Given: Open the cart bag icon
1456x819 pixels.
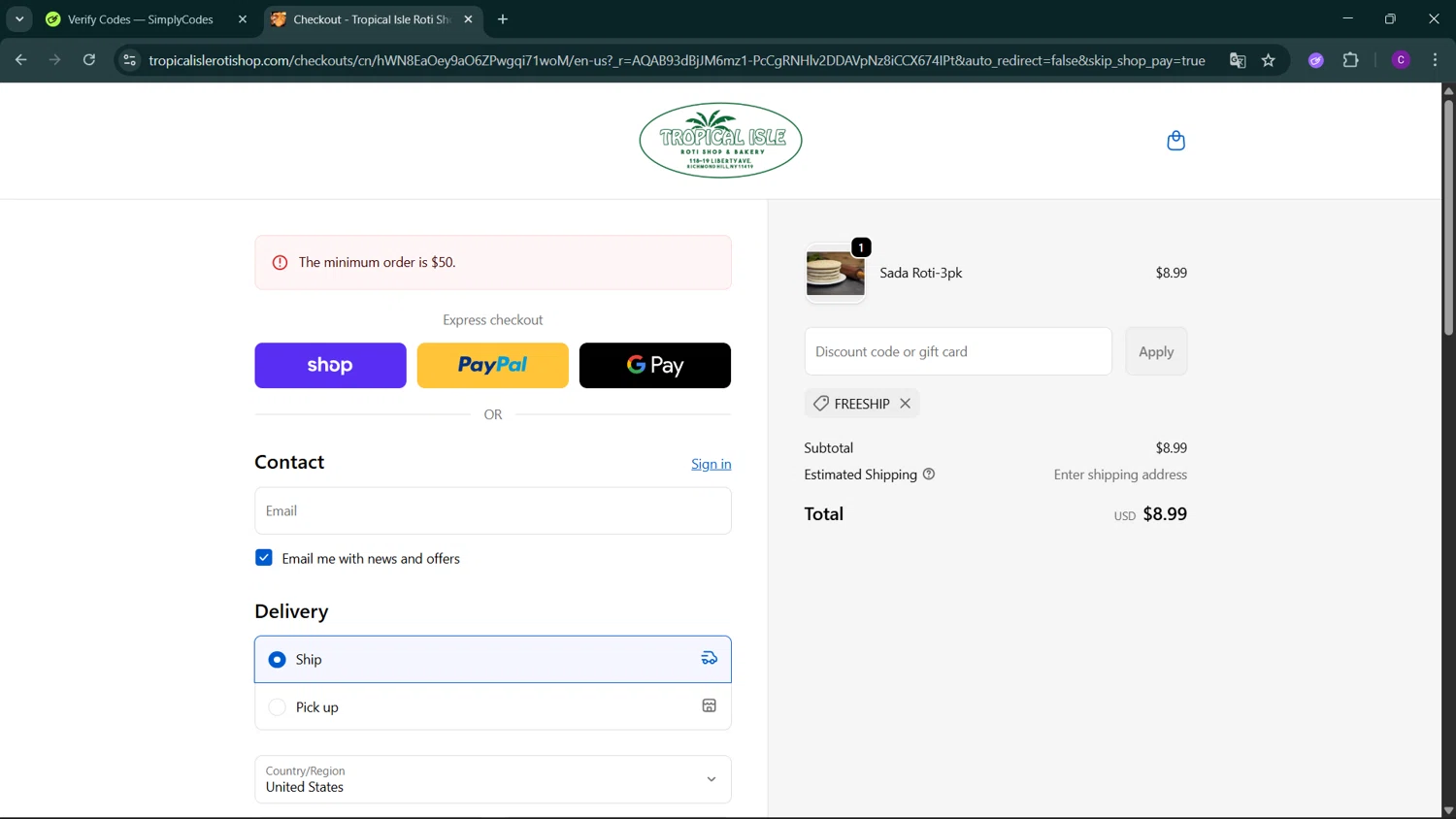Looking at the screenshot, I should [1175, 141].
